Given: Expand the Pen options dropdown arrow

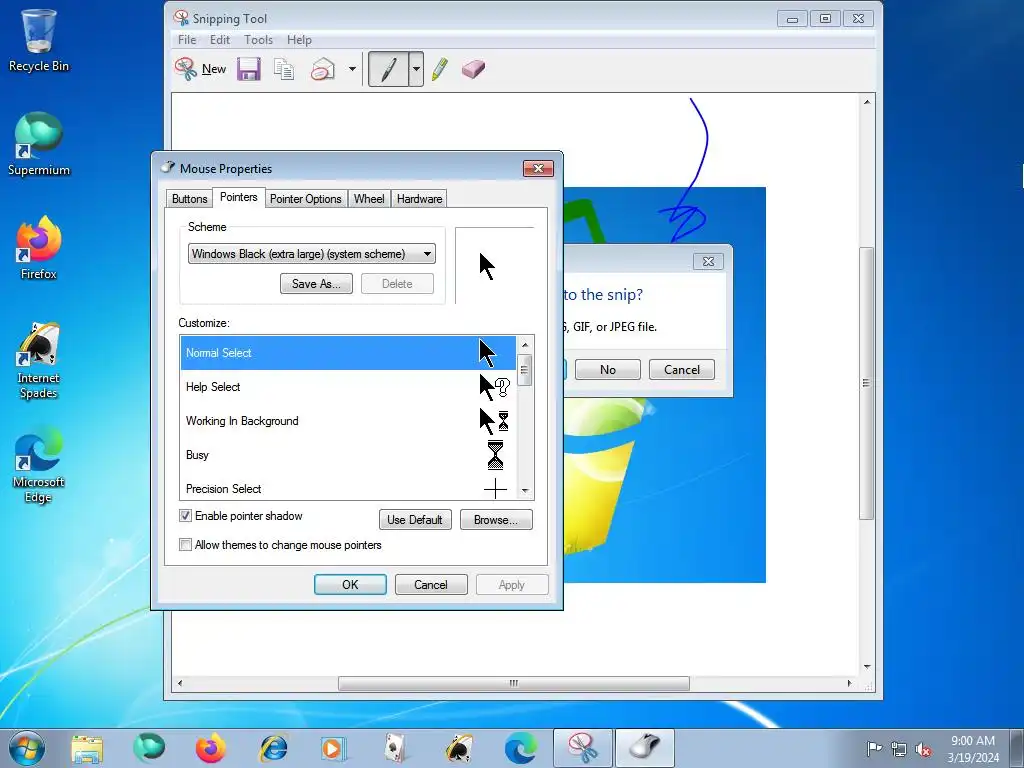Looking at the screenshot, I should [416, 69].
